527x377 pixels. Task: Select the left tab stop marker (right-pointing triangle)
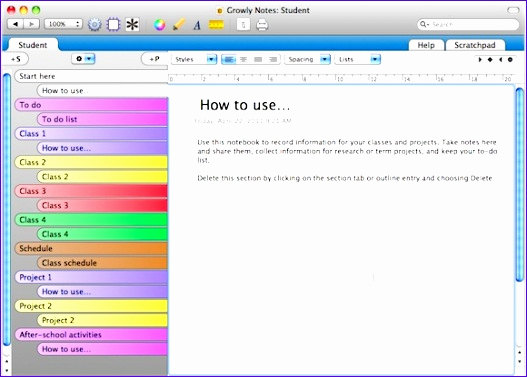[x=480, y=59]
